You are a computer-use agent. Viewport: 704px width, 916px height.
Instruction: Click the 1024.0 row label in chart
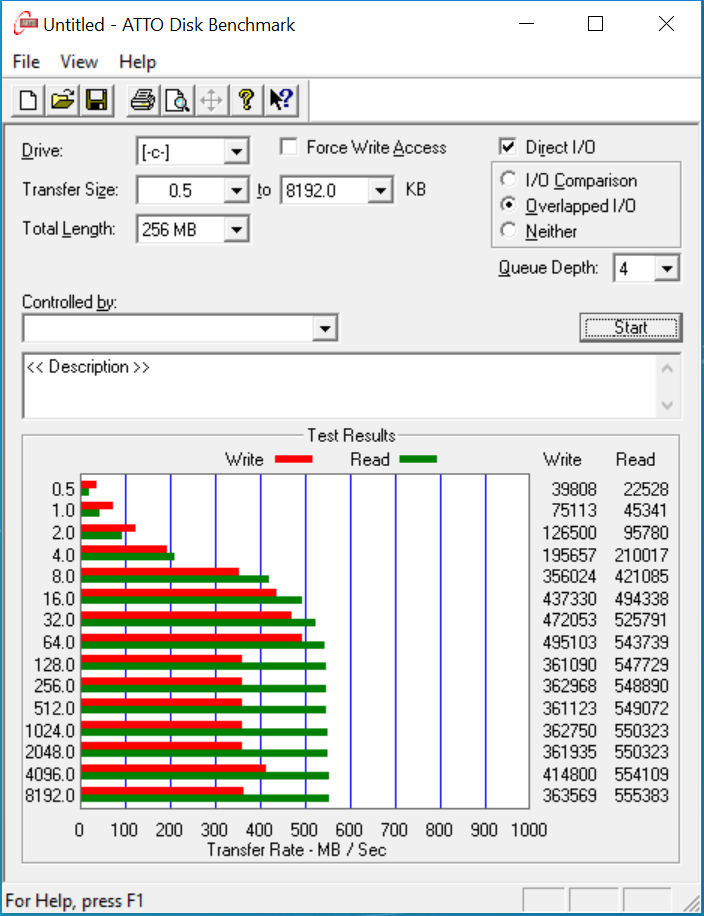click(50, 731)
